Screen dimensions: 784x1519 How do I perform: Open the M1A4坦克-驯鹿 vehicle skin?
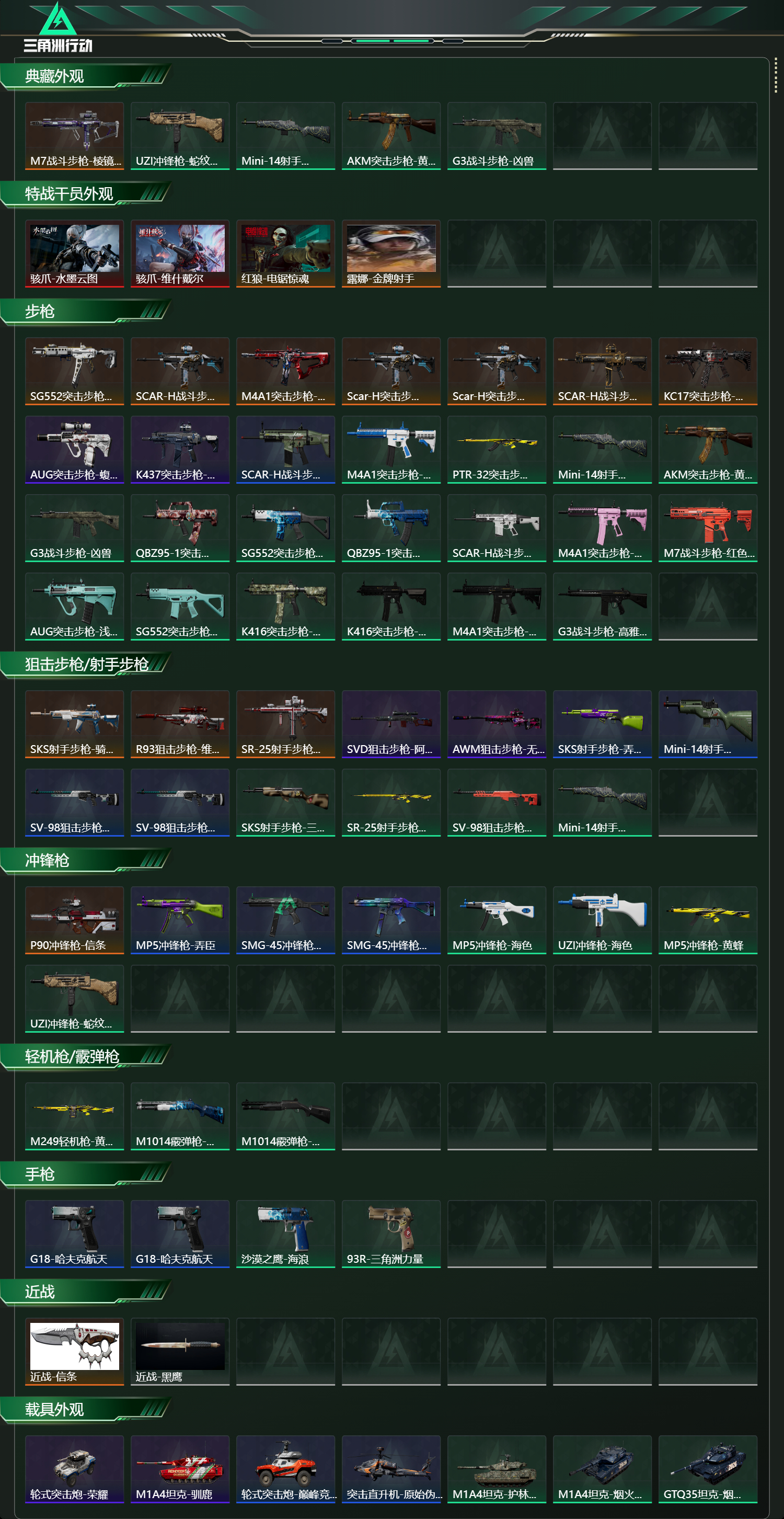pyautogui.click(x=180, y=1469)
